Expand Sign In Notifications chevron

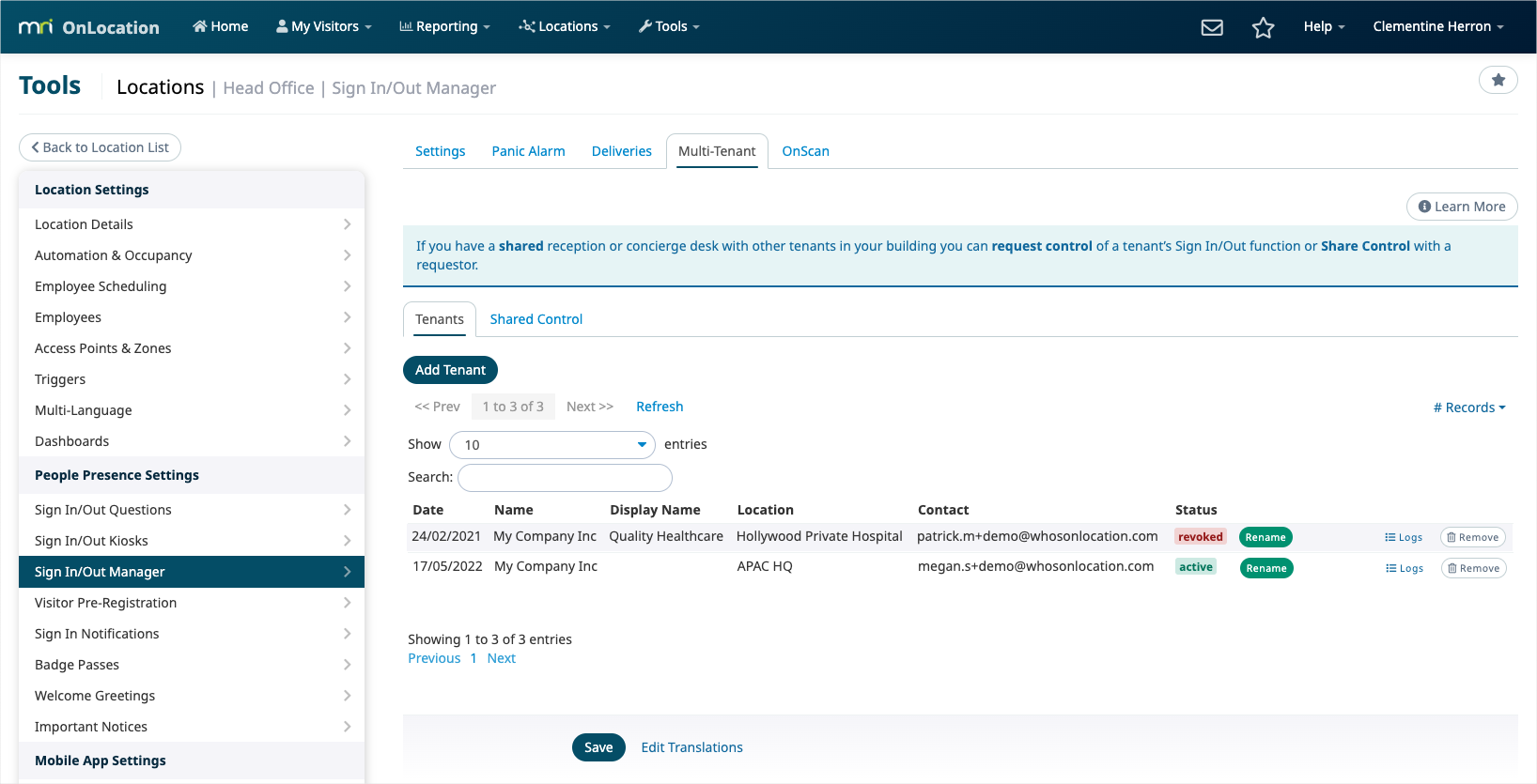pos(347,634)
